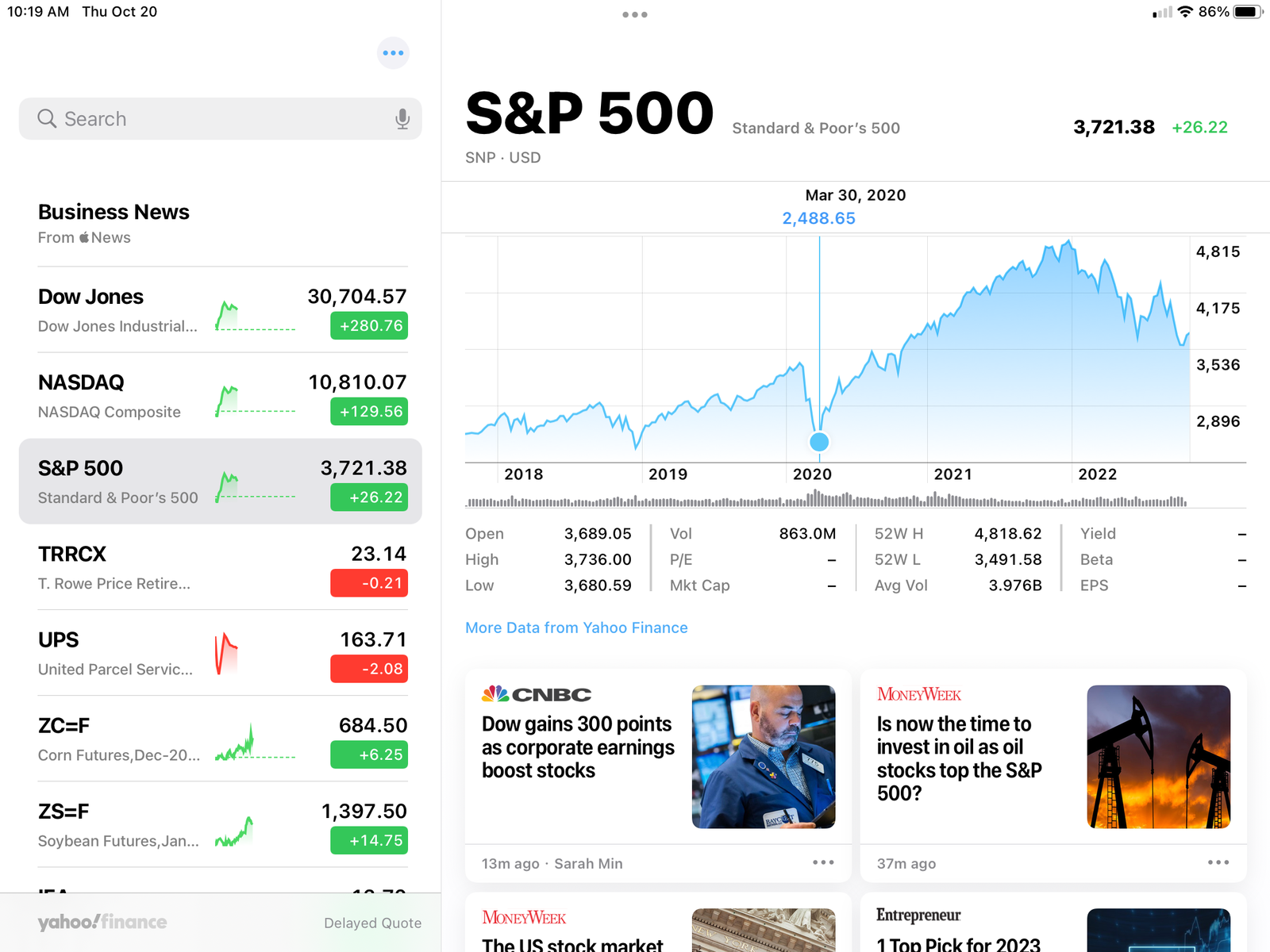Screen dimensions: 1270x952
Task: Open more options on the oil stocks article
Action: (x=1218, y=862)
